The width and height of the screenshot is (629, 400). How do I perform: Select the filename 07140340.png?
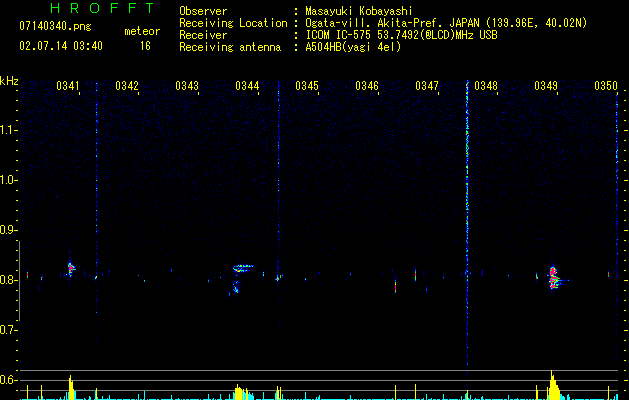click(x=55, y=27)
